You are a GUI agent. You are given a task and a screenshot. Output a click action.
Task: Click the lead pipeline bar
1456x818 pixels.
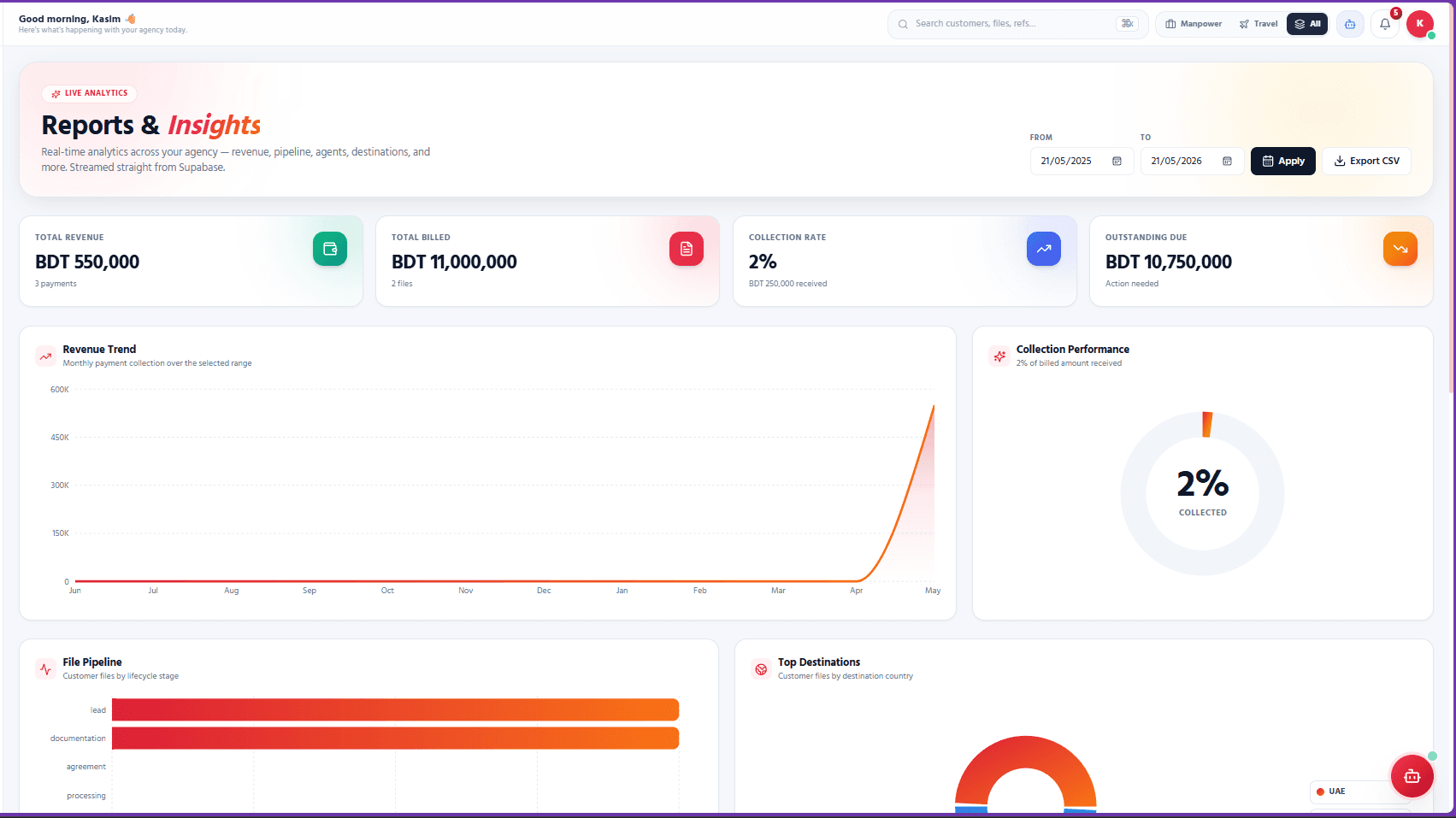pyautogui.click(x=395, y=709)
